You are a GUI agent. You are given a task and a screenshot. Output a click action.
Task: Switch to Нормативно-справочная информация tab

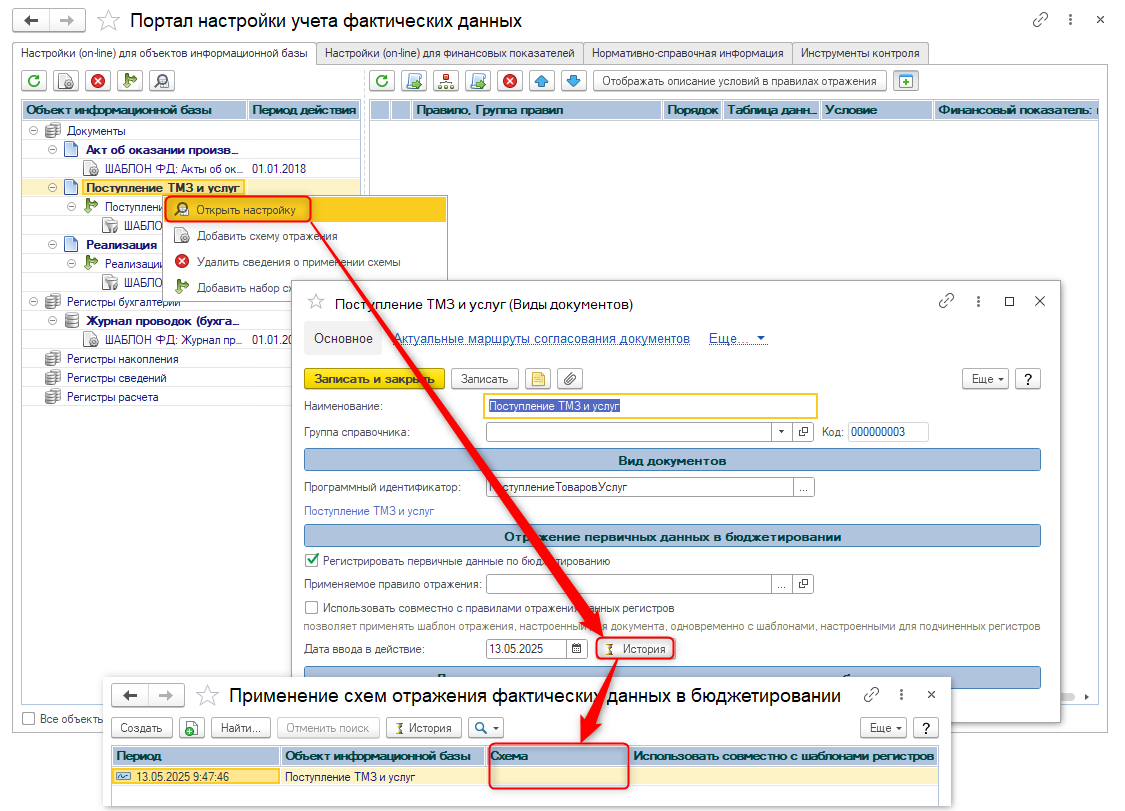(687, 53)
